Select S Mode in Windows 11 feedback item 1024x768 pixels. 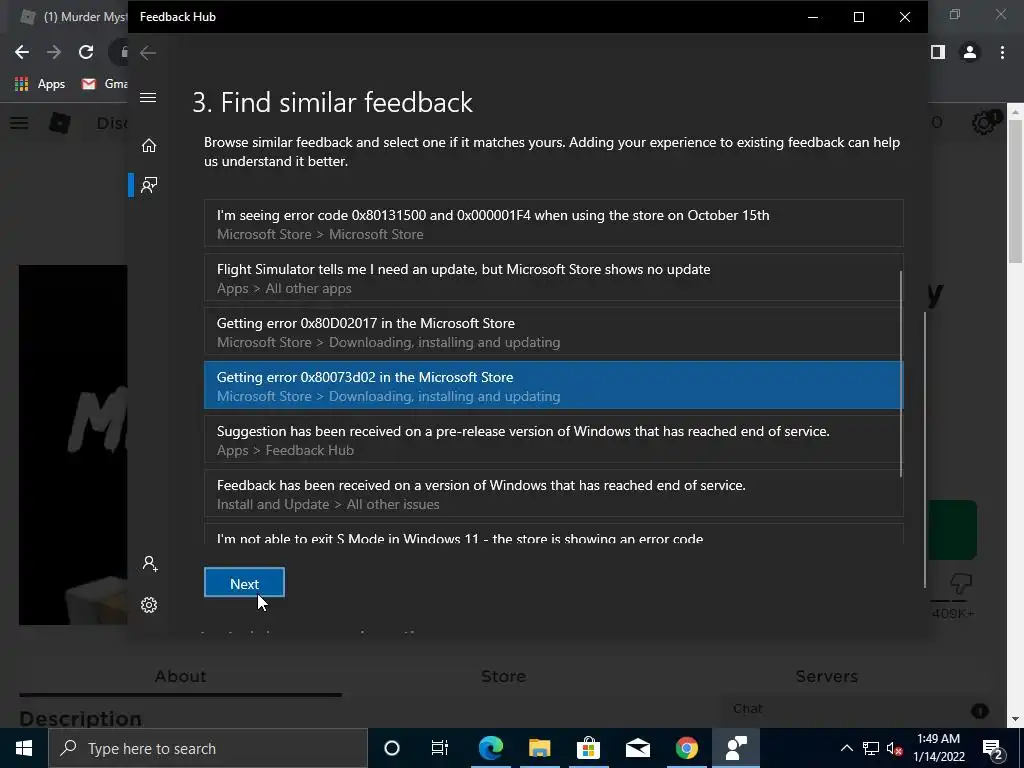(x=554, y=534)
